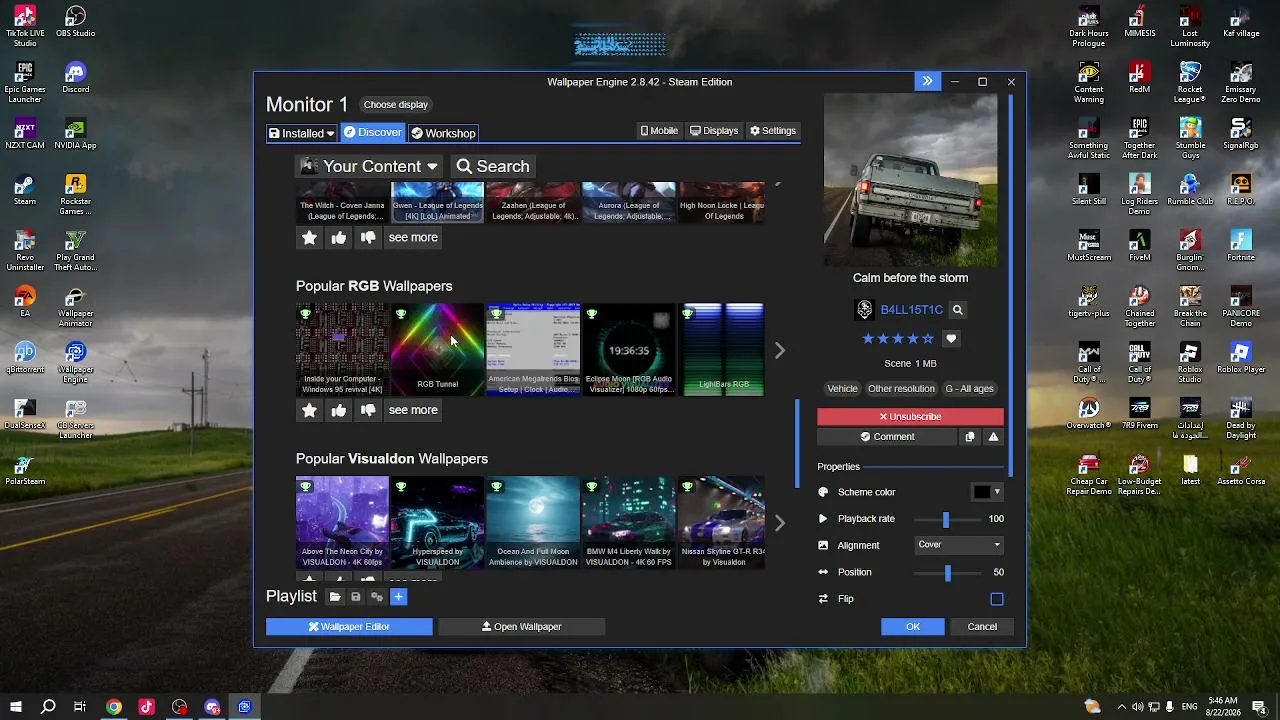Open the Installed dropdown tab
Image resolution: width=1280 pixels, height=720 pixels.
coord(301,133)
